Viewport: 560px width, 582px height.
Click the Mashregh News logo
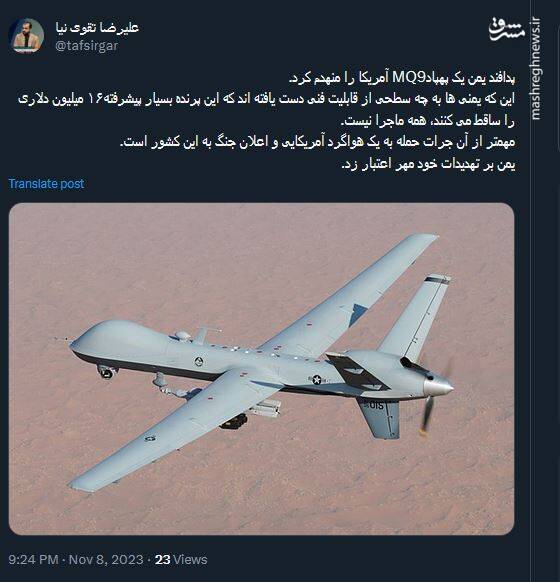tap(507, 29)
